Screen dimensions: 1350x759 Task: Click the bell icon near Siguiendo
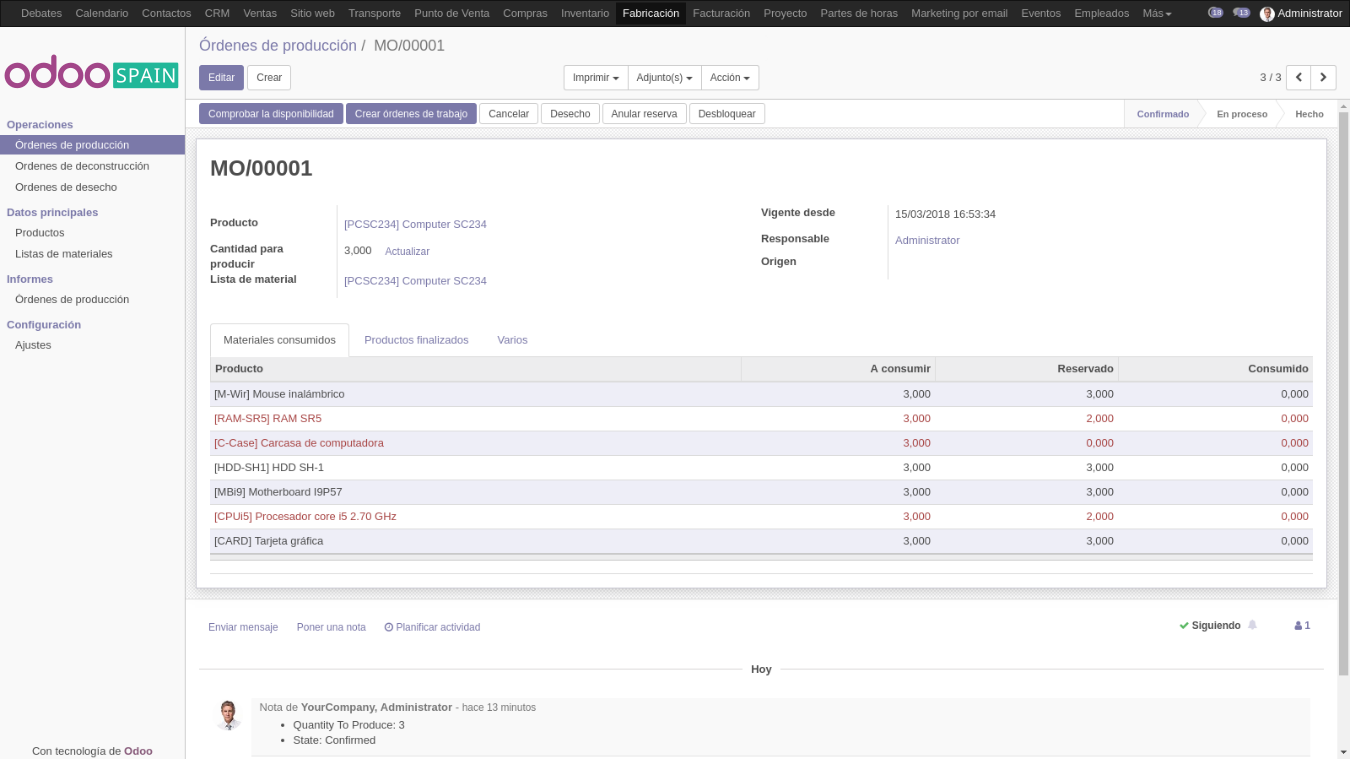(1251, 625)
